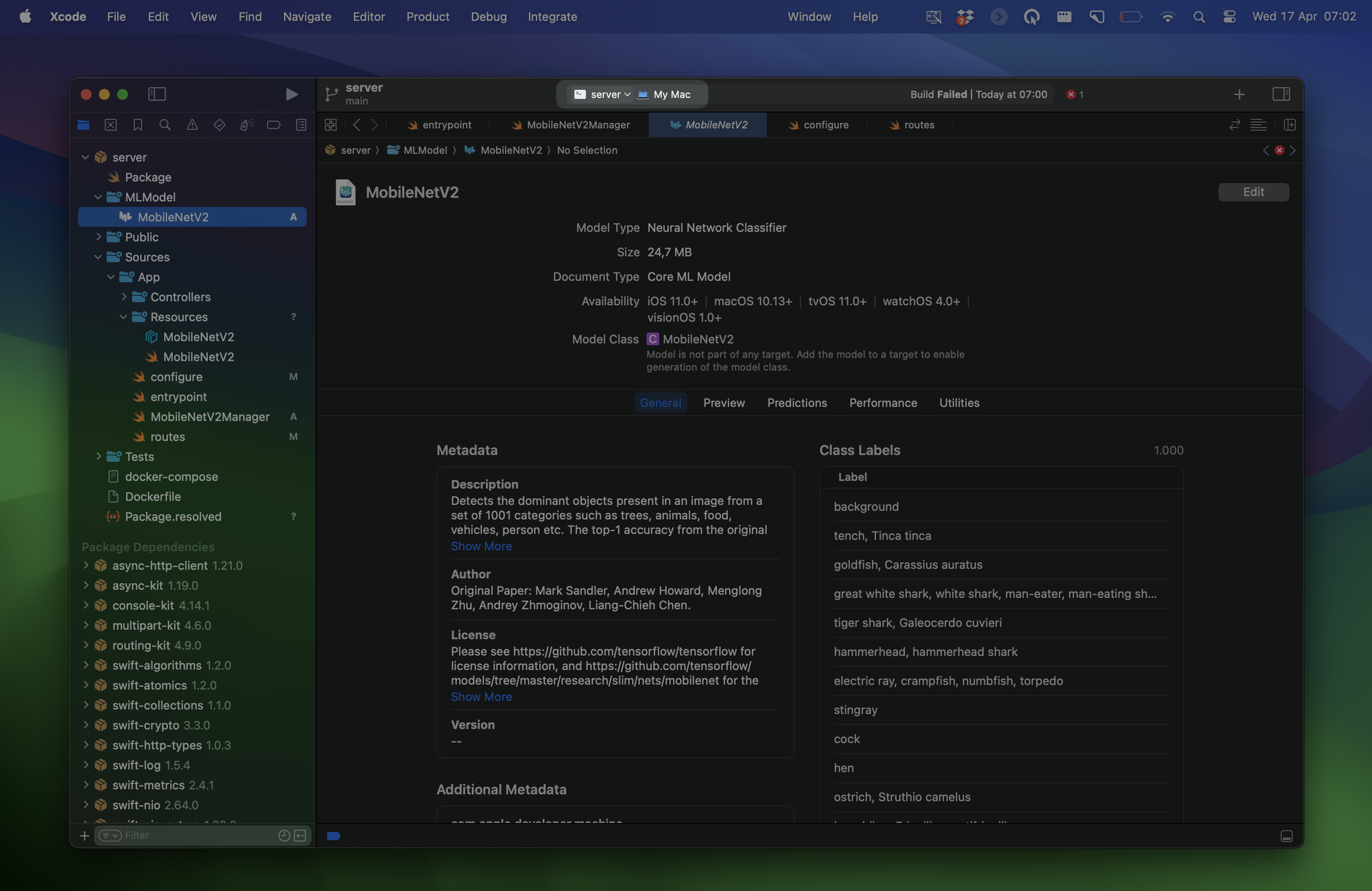Open the Bookmark navigator icon
This screenshot has width=1372, height=891.
tap(137, 124)
